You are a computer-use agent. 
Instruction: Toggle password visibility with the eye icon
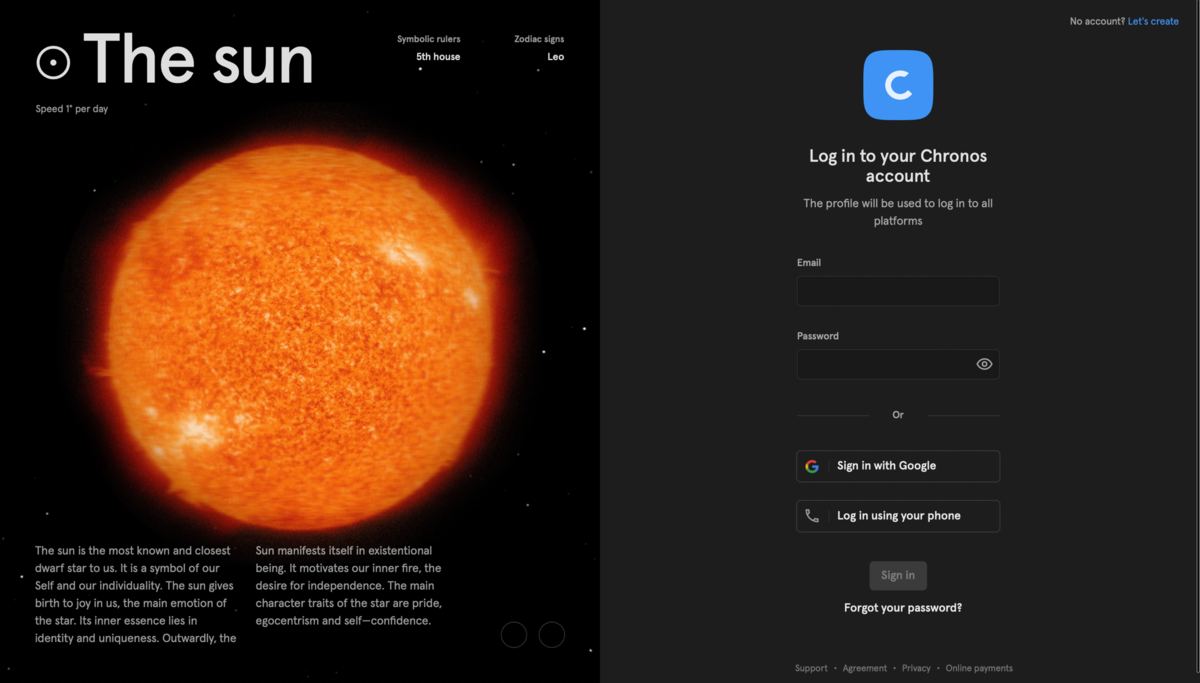[x=984, y=364]
